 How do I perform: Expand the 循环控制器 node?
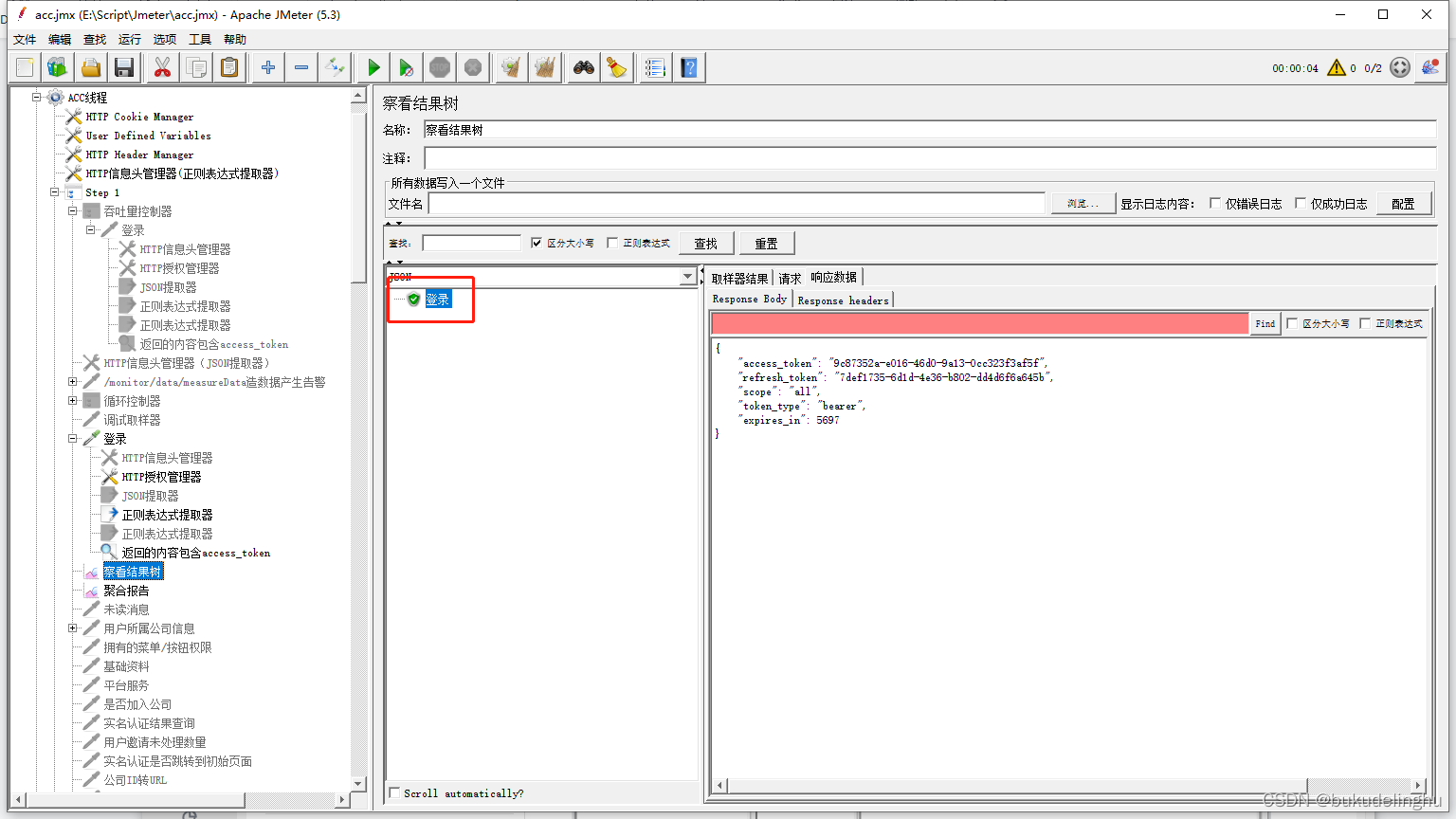pos(73,400)
